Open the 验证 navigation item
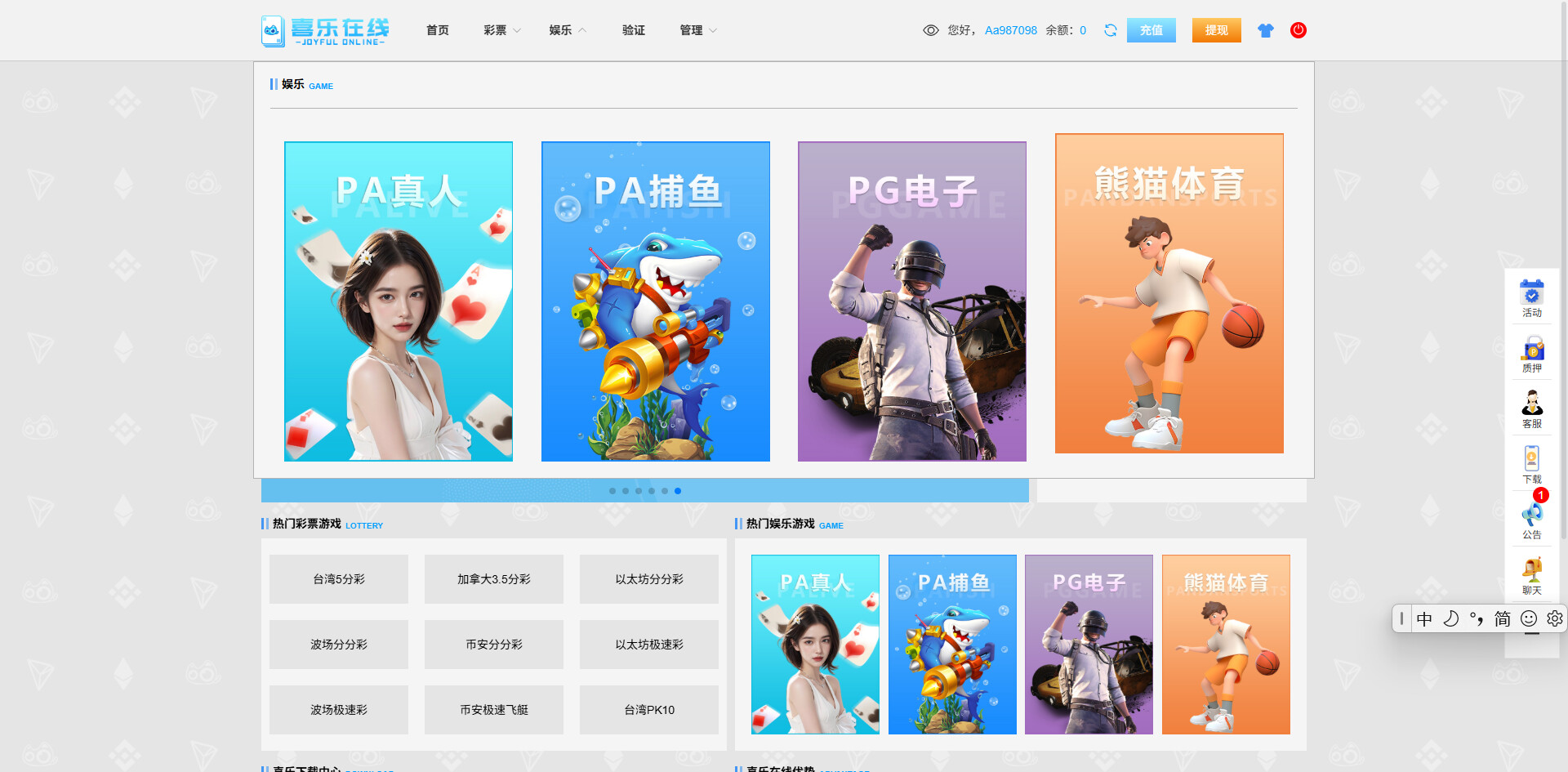Screen dimensions: 1568x772 tap(633, 30)
